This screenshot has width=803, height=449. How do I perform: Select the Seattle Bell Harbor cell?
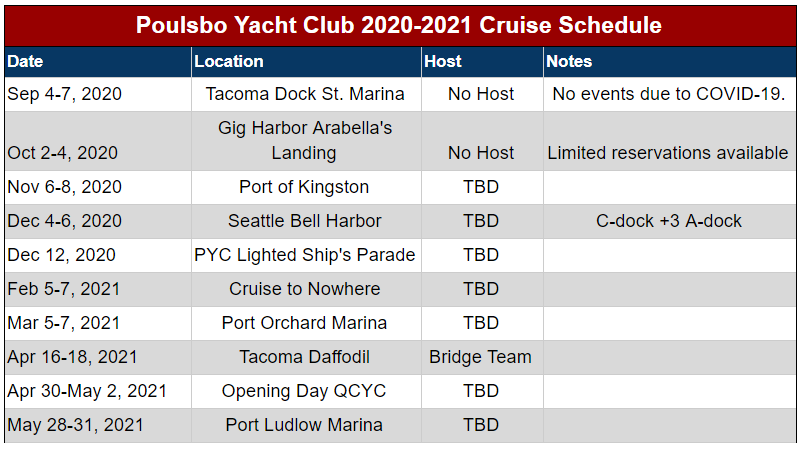coord(304,221)
